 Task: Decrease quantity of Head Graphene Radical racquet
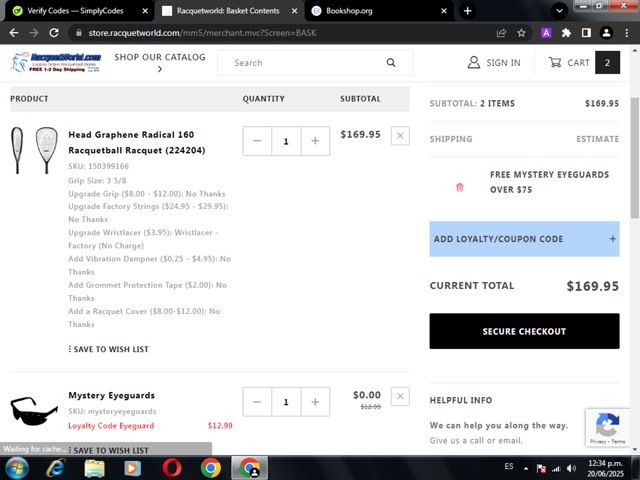pyautogui.click(x=257, y=141)
